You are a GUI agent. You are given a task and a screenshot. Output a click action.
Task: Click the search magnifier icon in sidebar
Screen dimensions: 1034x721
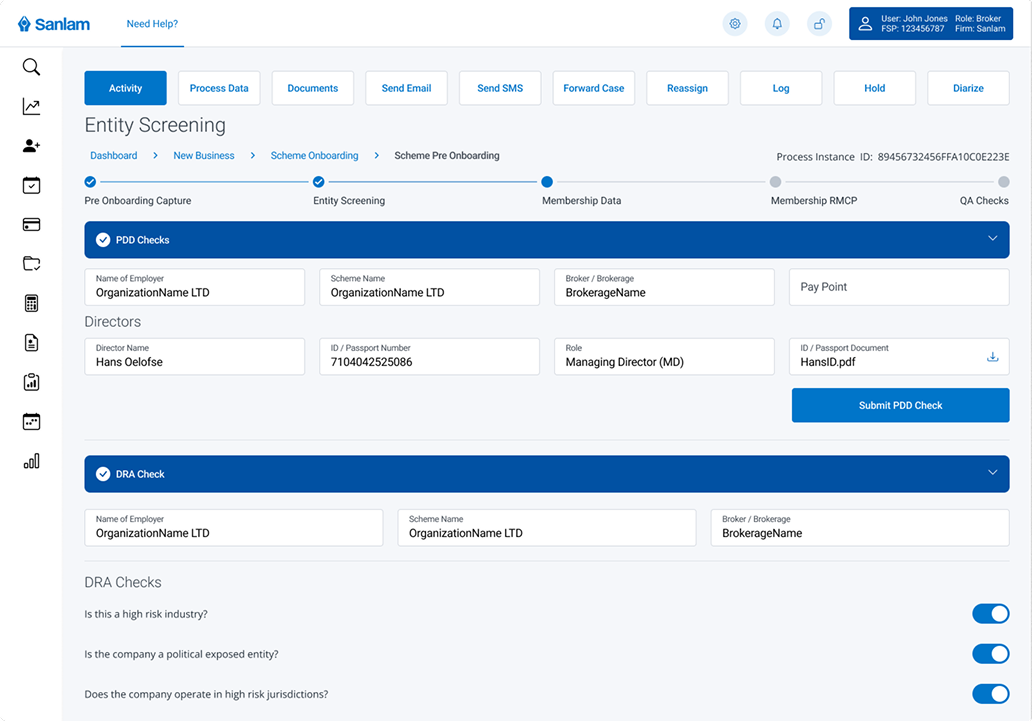(31, 67)
